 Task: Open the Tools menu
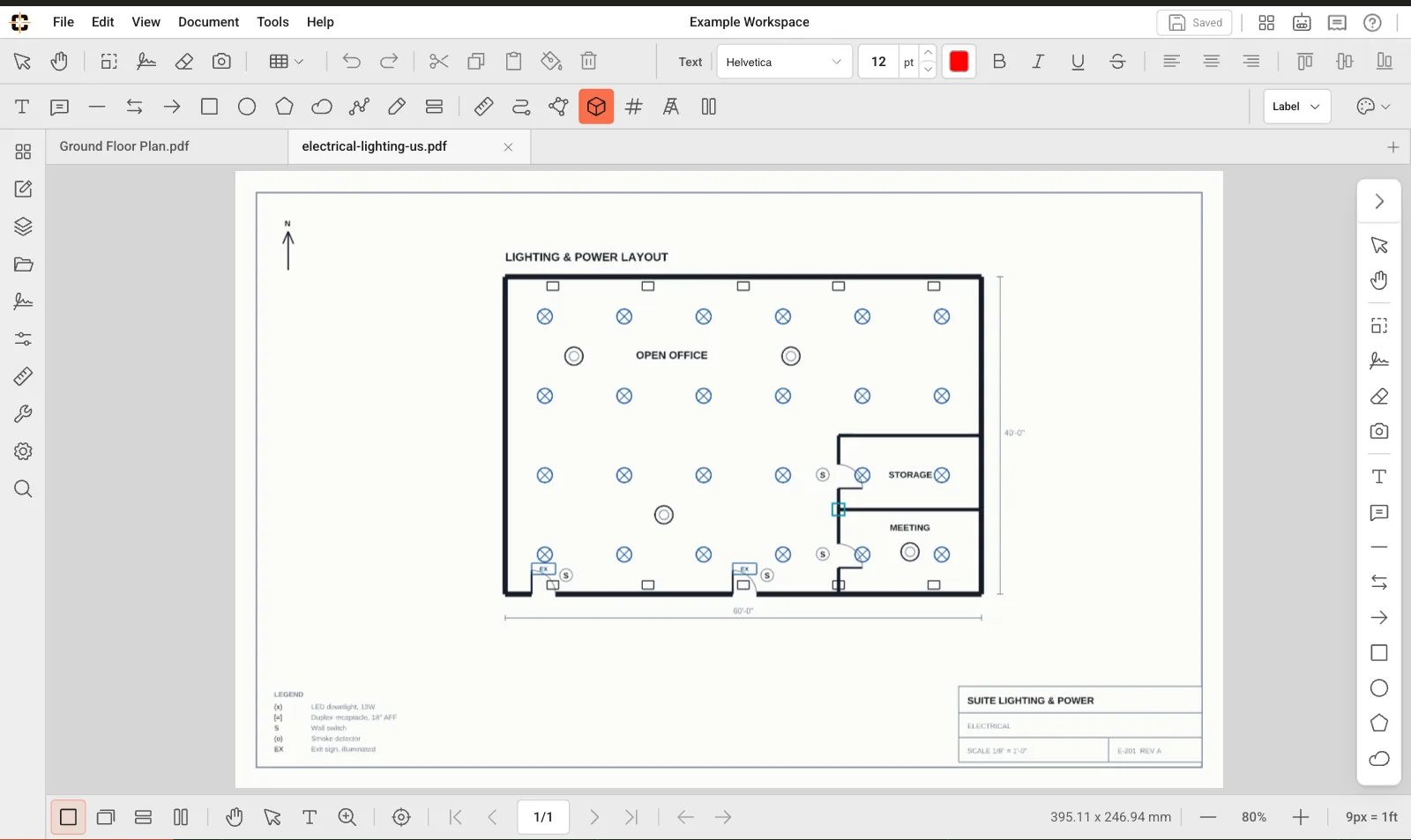click(272, 22)
